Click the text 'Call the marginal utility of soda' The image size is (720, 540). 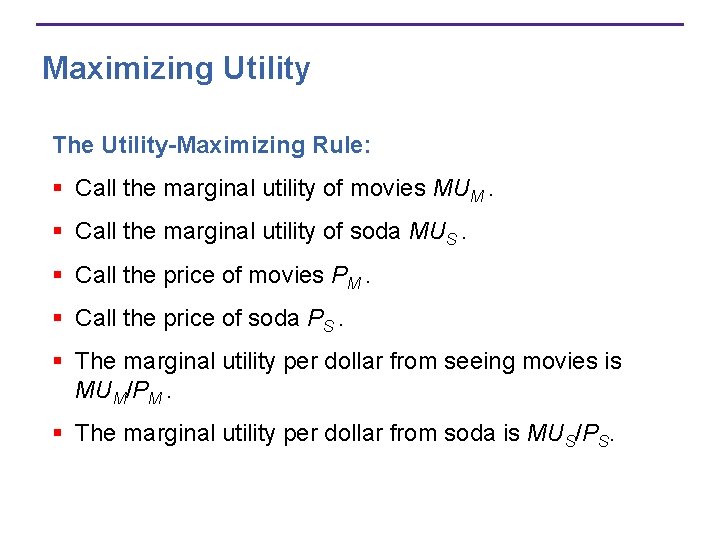[238, 231]
